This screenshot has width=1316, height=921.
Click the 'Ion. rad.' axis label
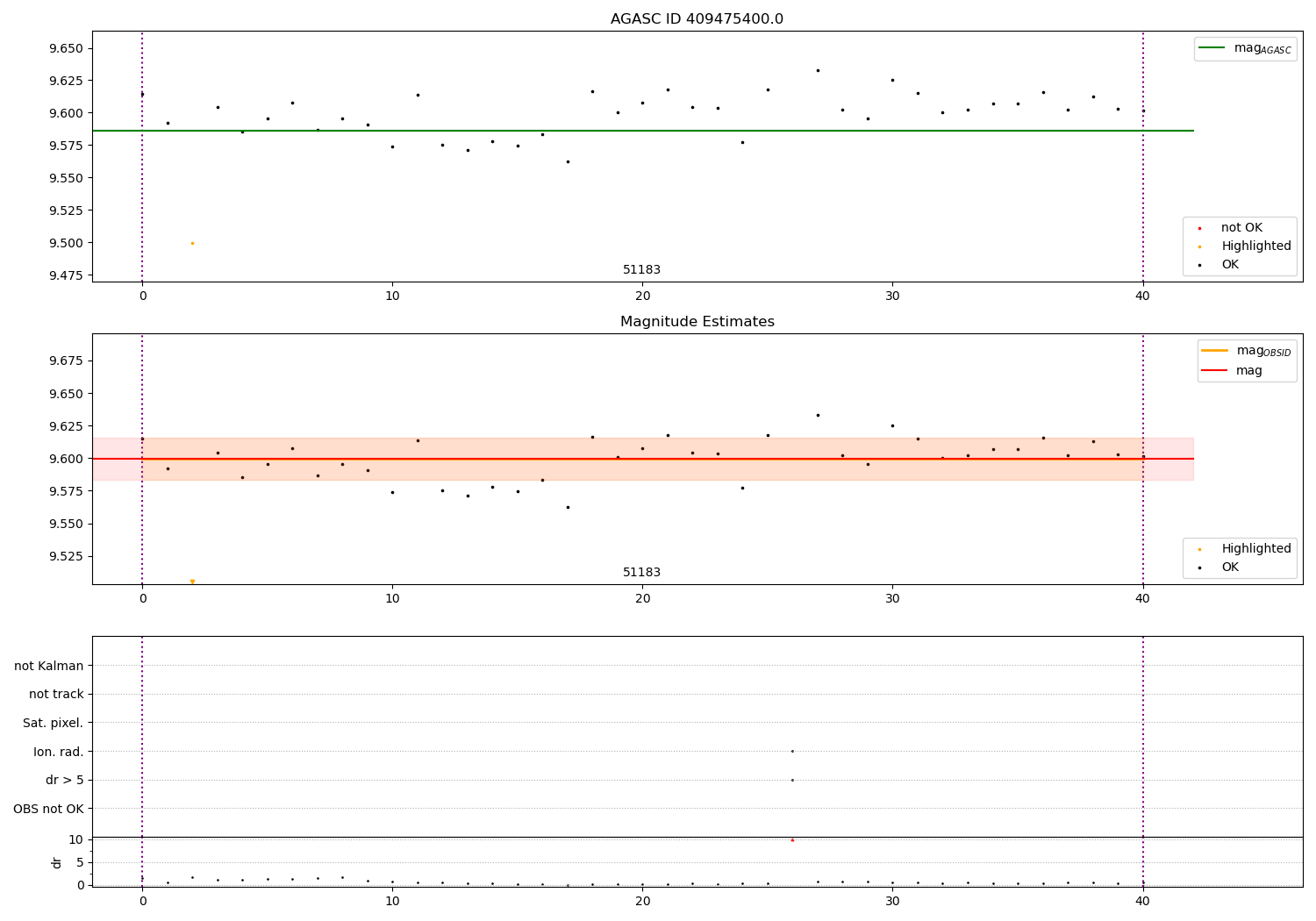click(59, 752)
